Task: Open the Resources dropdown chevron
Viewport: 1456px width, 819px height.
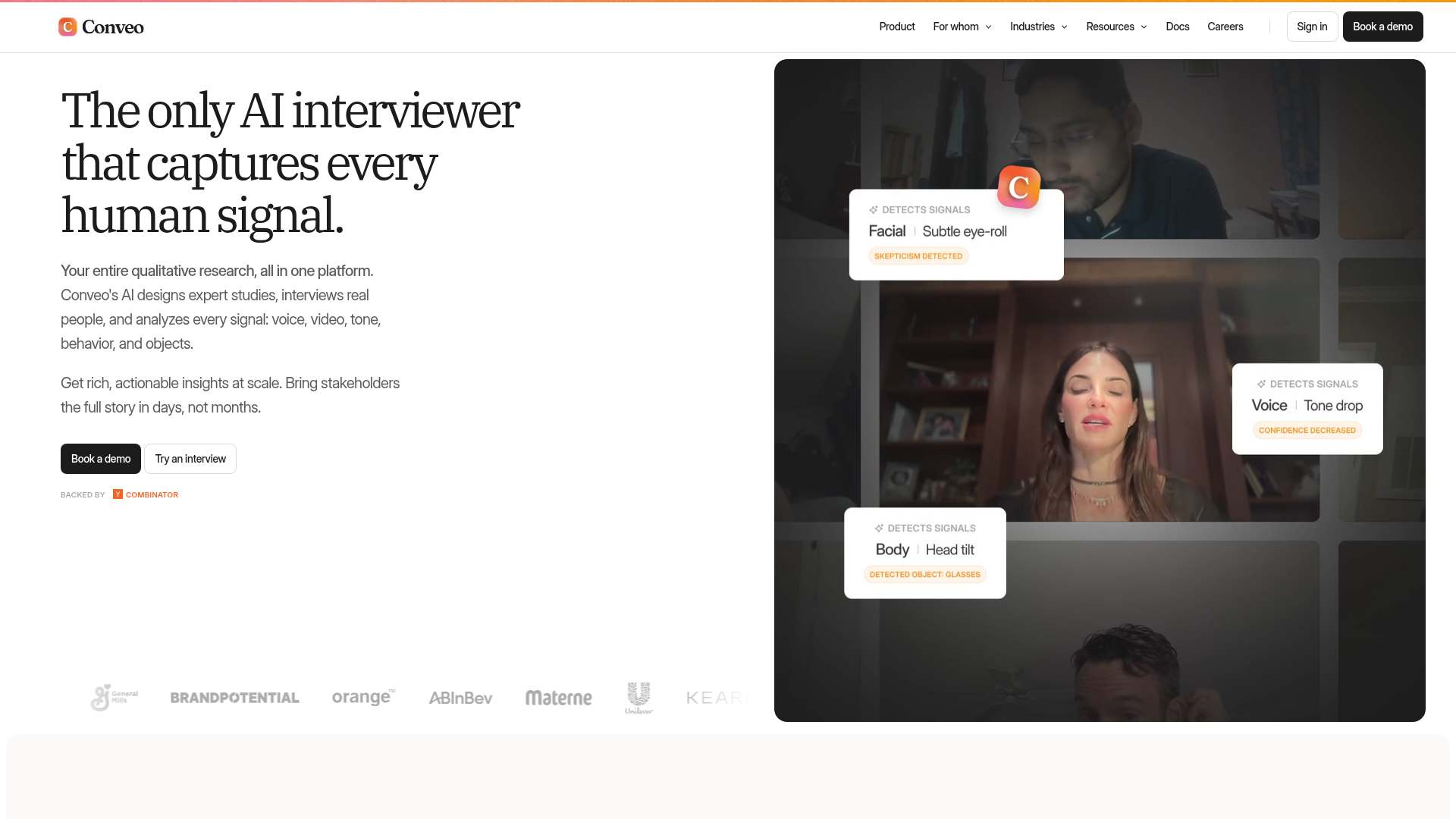Action: point(1144,27)
